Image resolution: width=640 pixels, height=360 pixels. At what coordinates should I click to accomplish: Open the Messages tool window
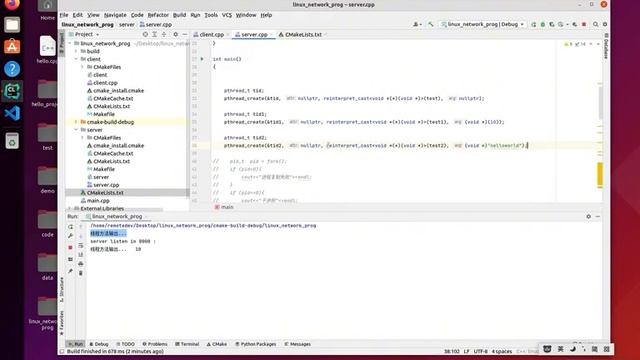(297, 344)
